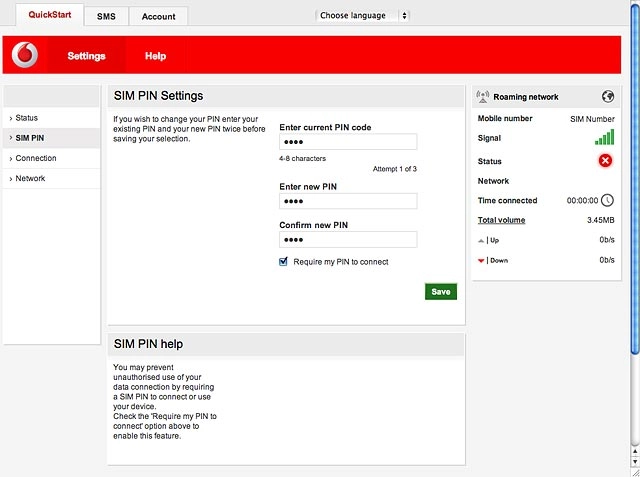This screenshot has height=477, width=640.
Task: Click the Mobile number label
Action: point(505,118)
